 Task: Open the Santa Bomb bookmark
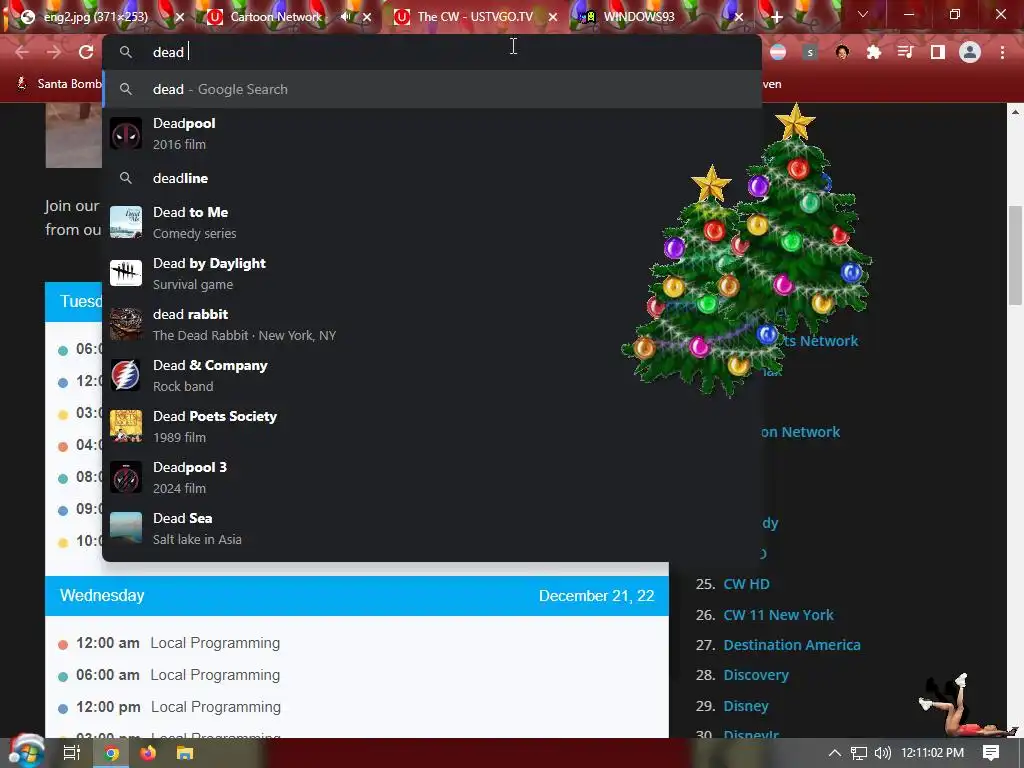point(58,84)
